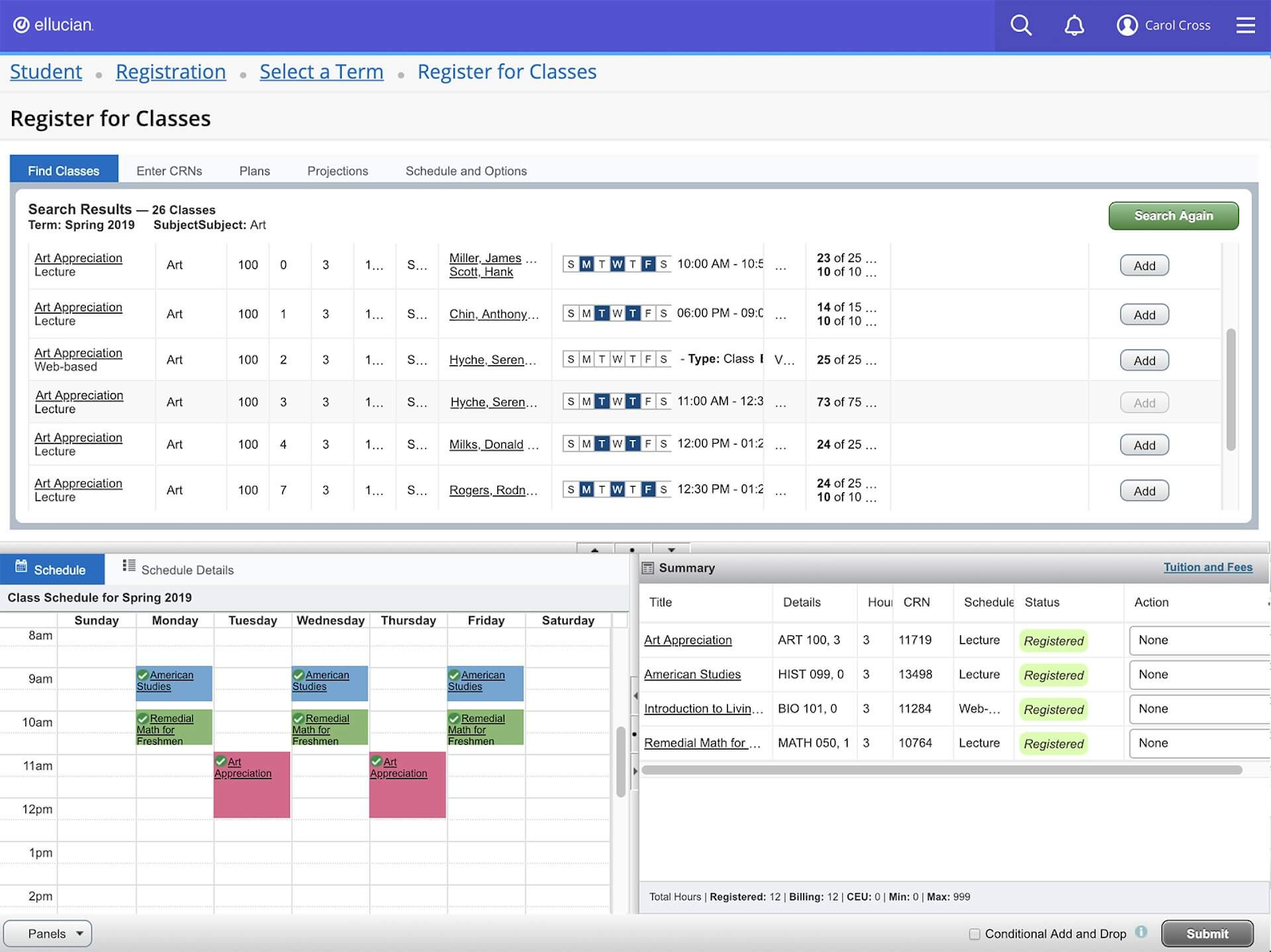Click the Search Again button

point(1173,216)
